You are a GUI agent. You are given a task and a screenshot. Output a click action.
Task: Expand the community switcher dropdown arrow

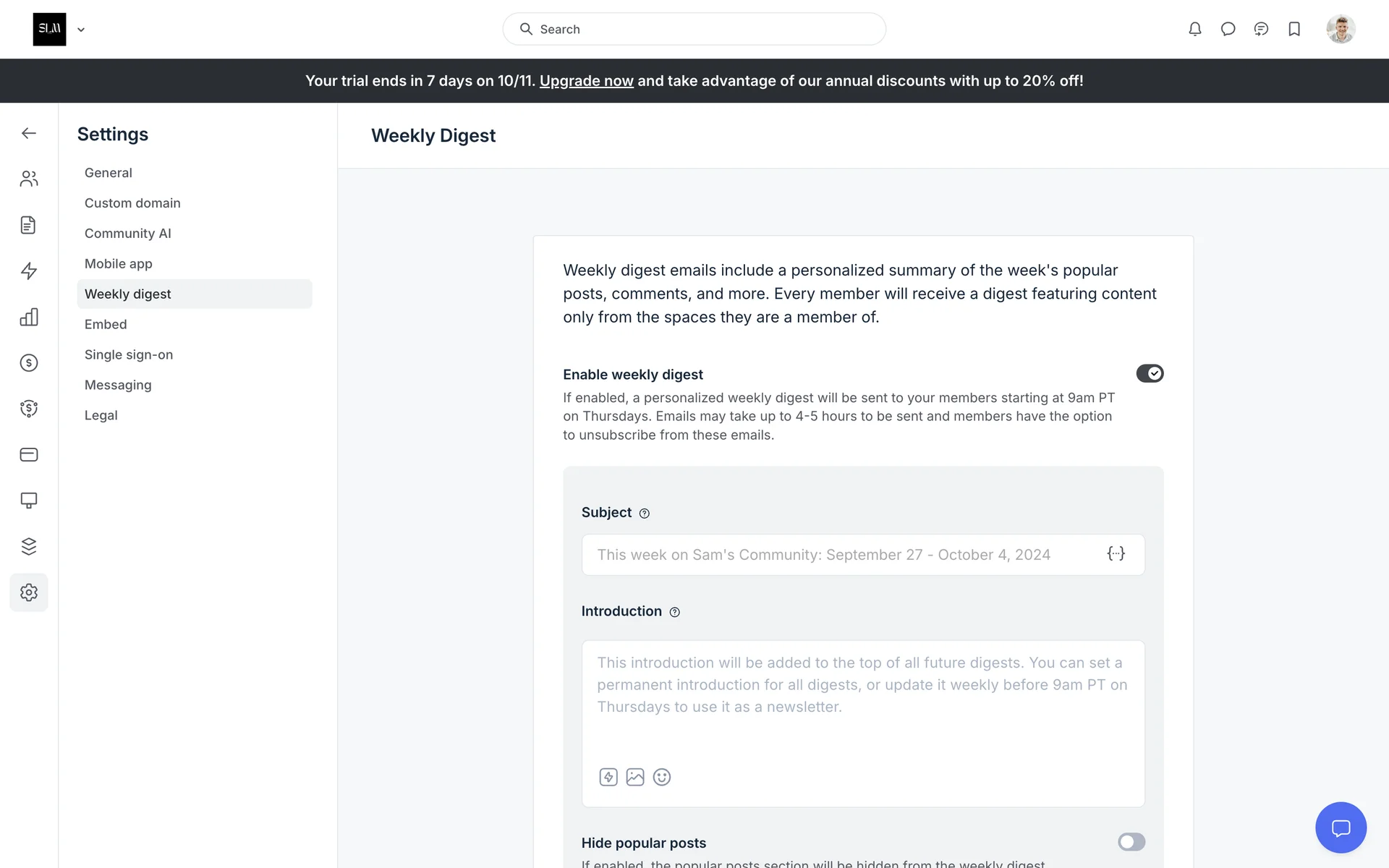81,30
